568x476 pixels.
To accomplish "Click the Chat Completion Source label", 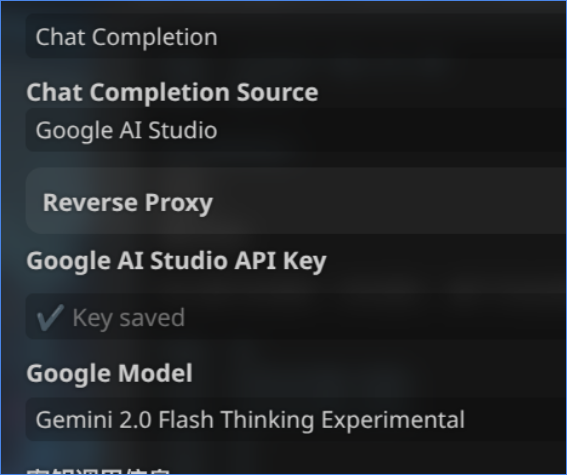I will 172,92.
